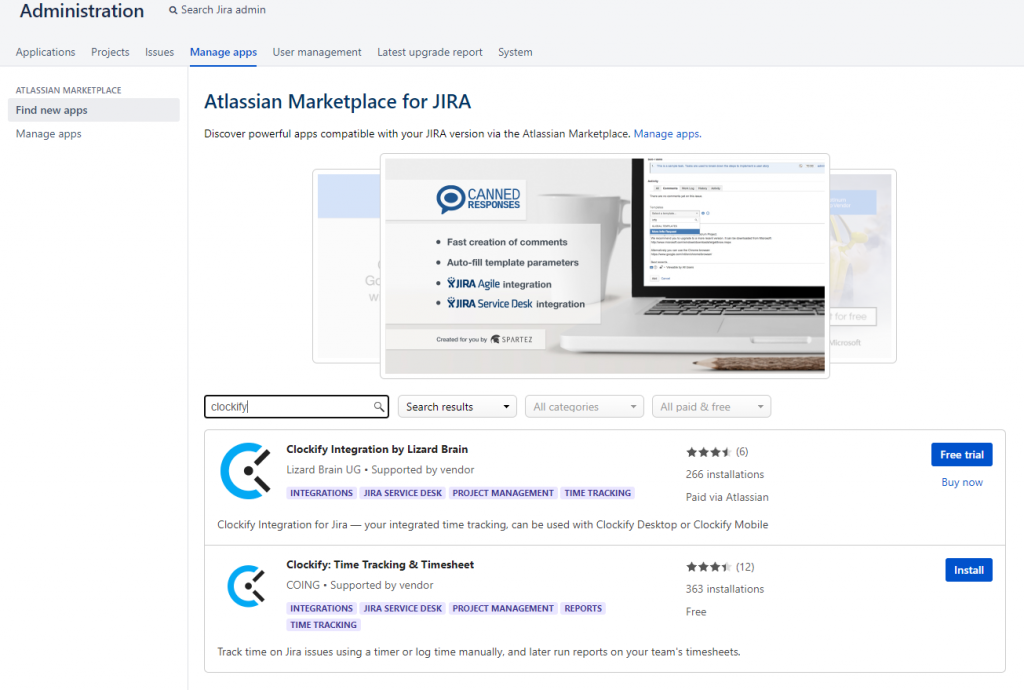
Task: Click the Clockify Integration by Lizard Brain app icon
Action: pos(246,470)
